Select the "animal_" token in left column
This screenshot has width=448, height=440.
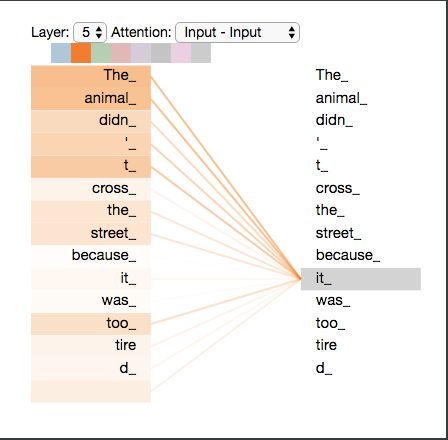(91, 99)
